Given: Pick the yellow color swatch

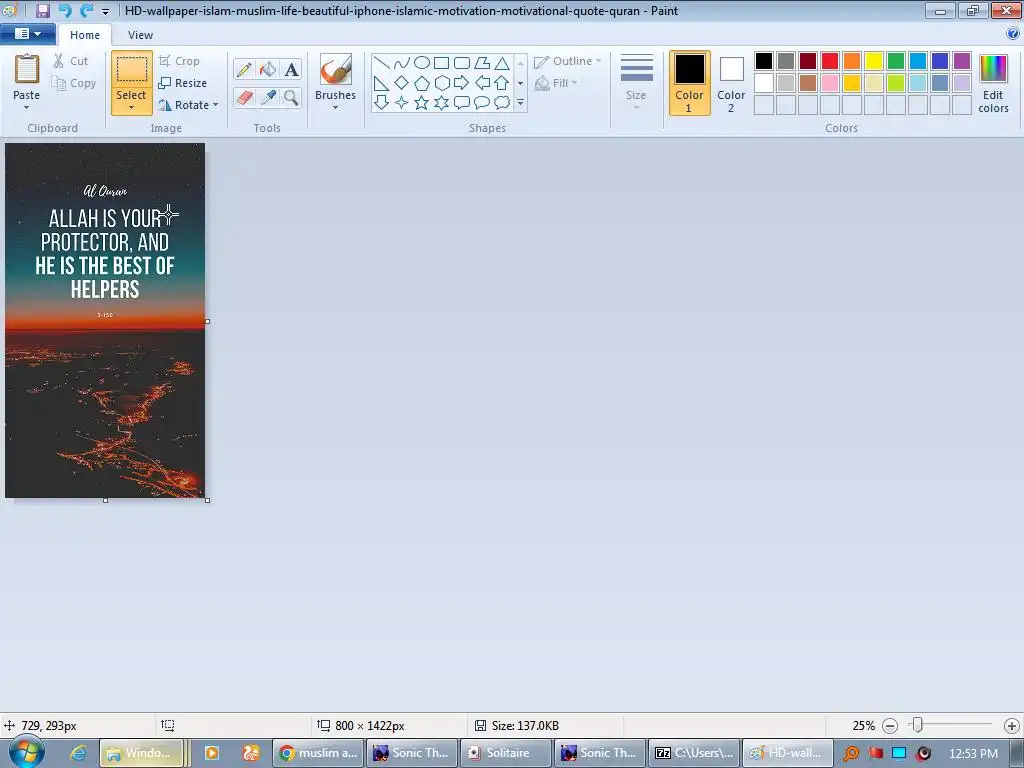Looking at the screenshot, I should click(x=874, y=61).
